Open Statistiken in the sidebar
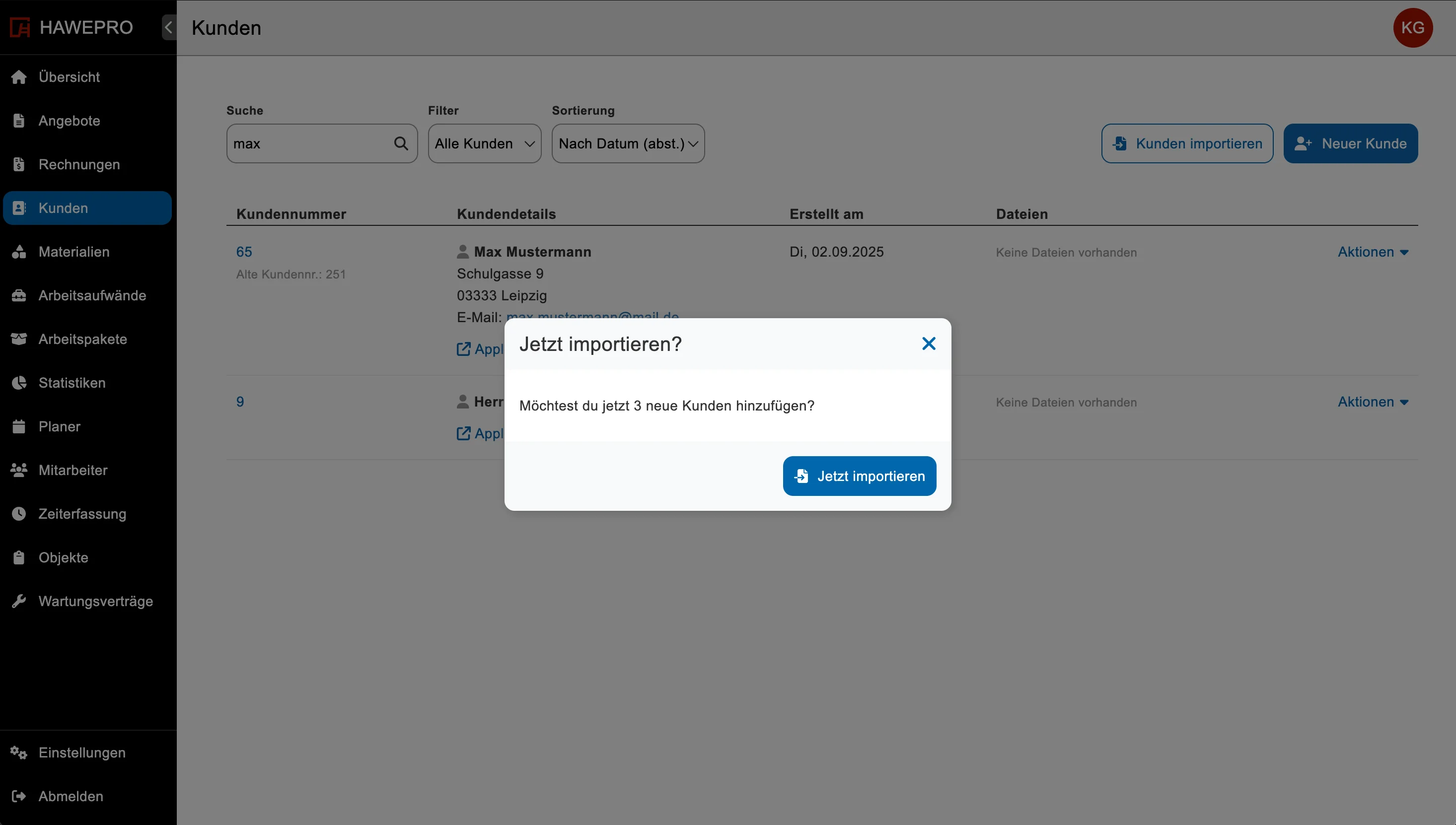Screen dimensions: 1456x825 click(x=87, y=383)
